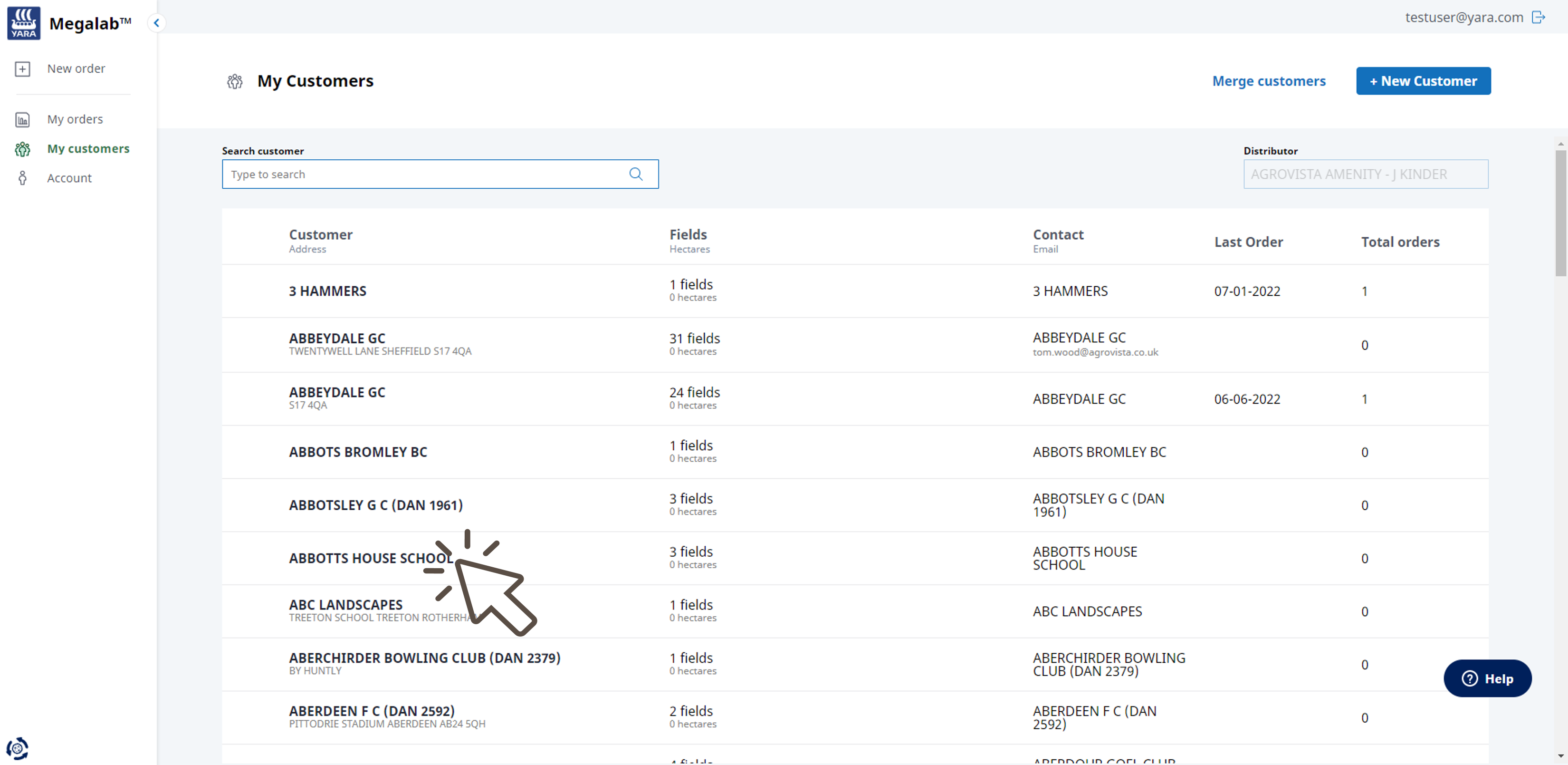
Task: Open ABERDEEN F C (DAN 2592) customer
Action: coord(371,711)
